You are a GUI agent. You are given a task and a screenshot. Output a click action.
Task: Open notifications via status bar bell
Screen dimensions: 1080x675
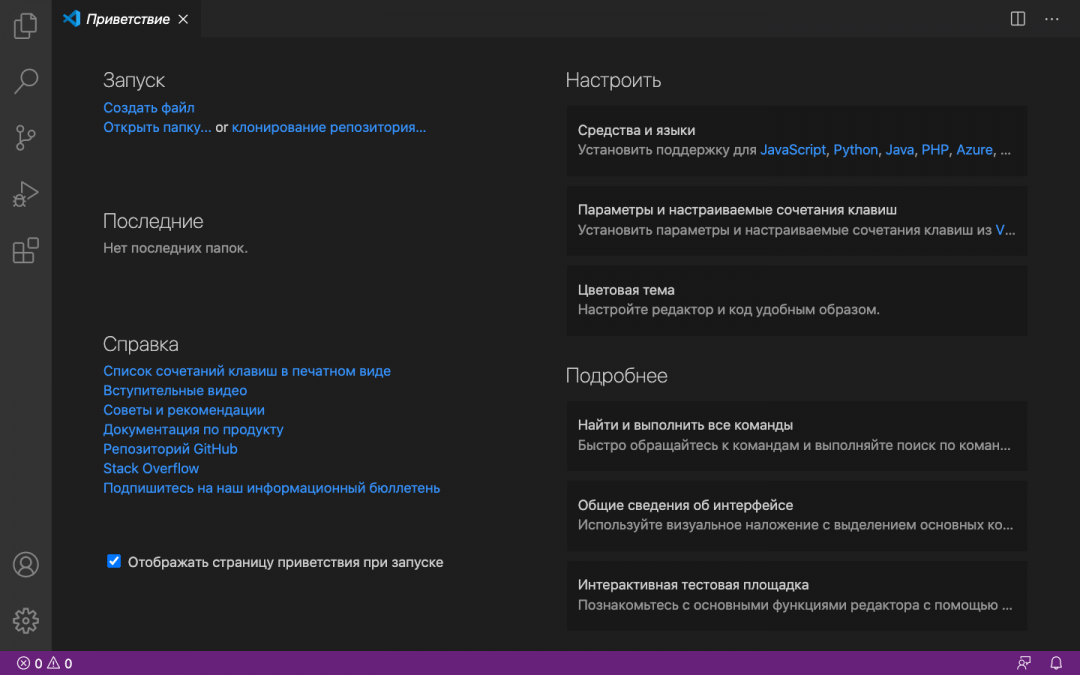pos(1055,662)
